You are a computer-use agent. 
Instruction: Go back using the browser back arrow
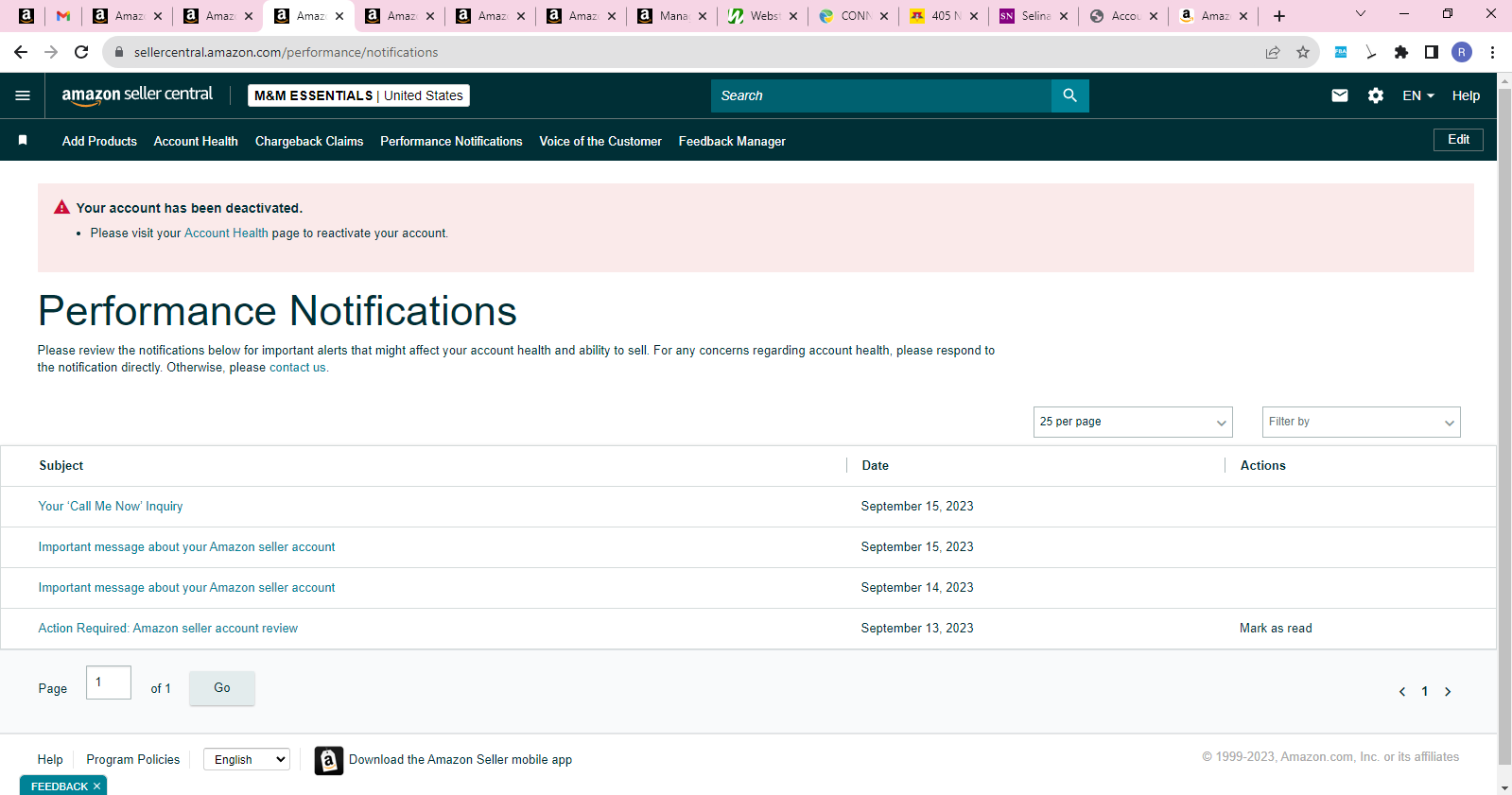pos(21,52)
